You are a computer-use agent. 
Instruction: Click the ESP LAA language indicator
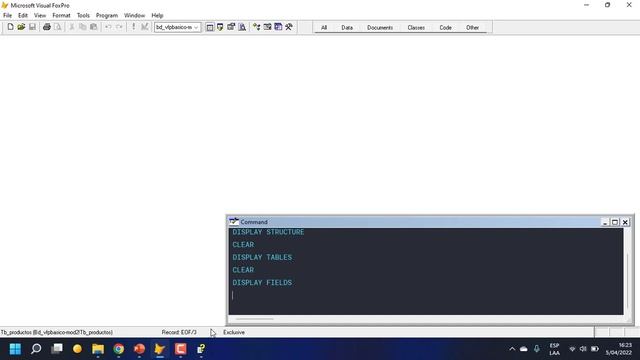pos(554,349)
